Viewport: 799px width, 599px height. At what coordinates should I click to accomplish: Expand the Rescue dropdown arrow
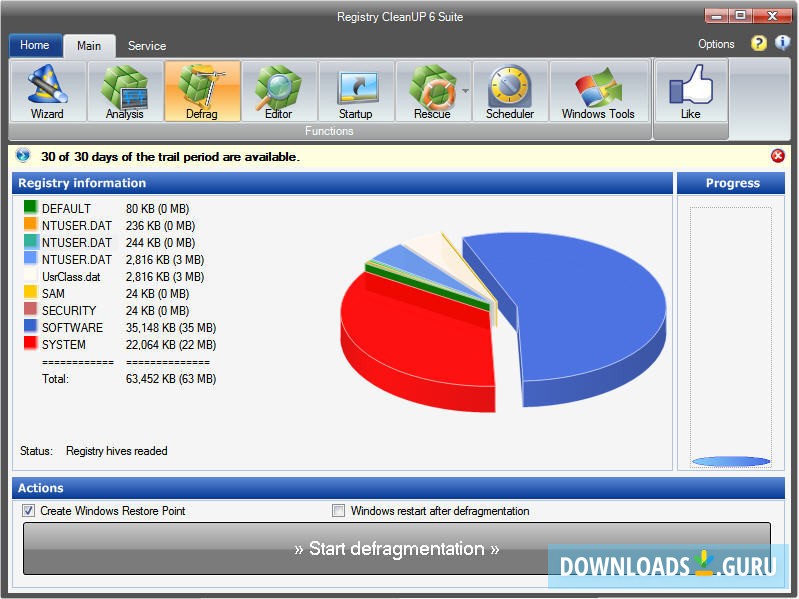pyautogui.click(x=465, y=91)
